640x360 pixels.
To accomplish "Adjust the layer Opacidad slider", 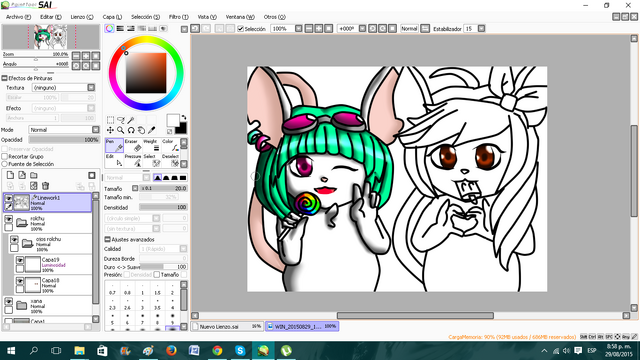I will (64, 140).
